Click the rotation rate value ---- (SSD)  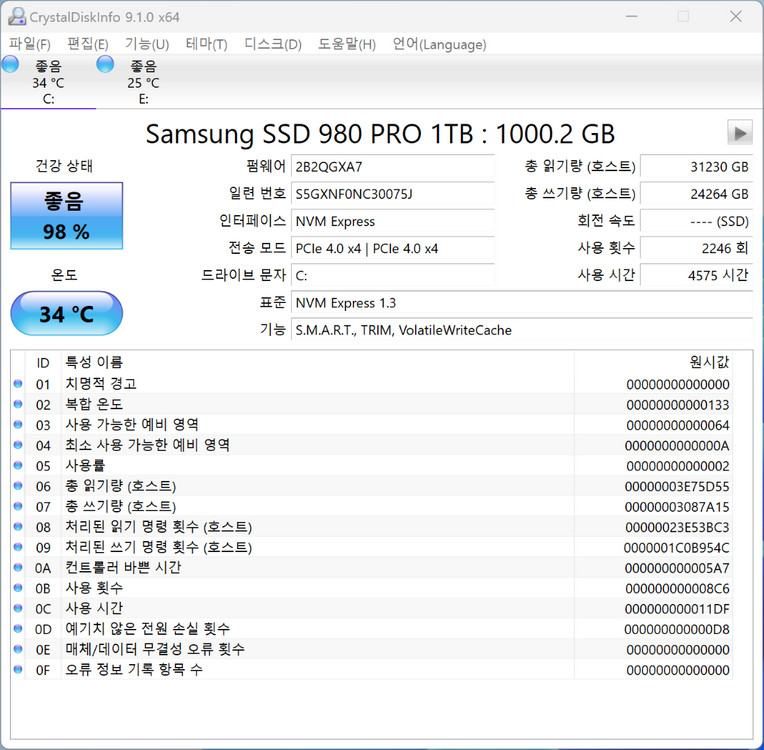coord(696,222)
